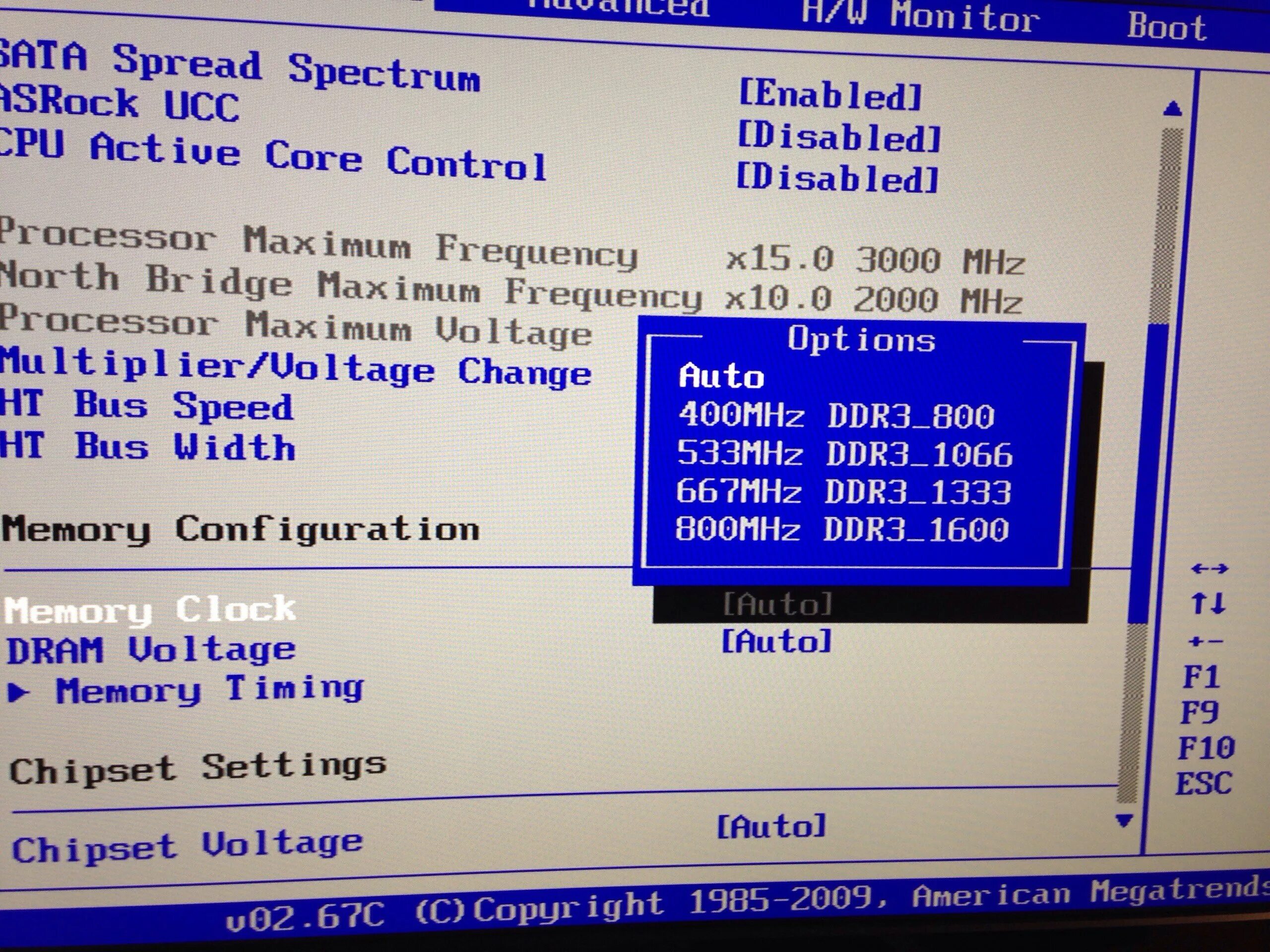Click the scrollbar down arrow
Image resolution: width=1270 pixels, height=952 pixels.
tap(1124, 821)
